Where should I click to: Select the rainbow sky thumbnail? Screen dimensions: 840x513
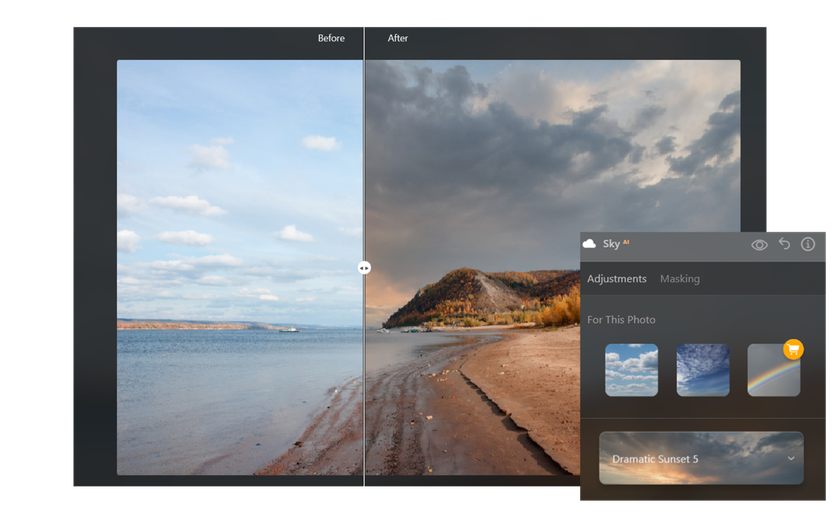(x=774, y=370)
